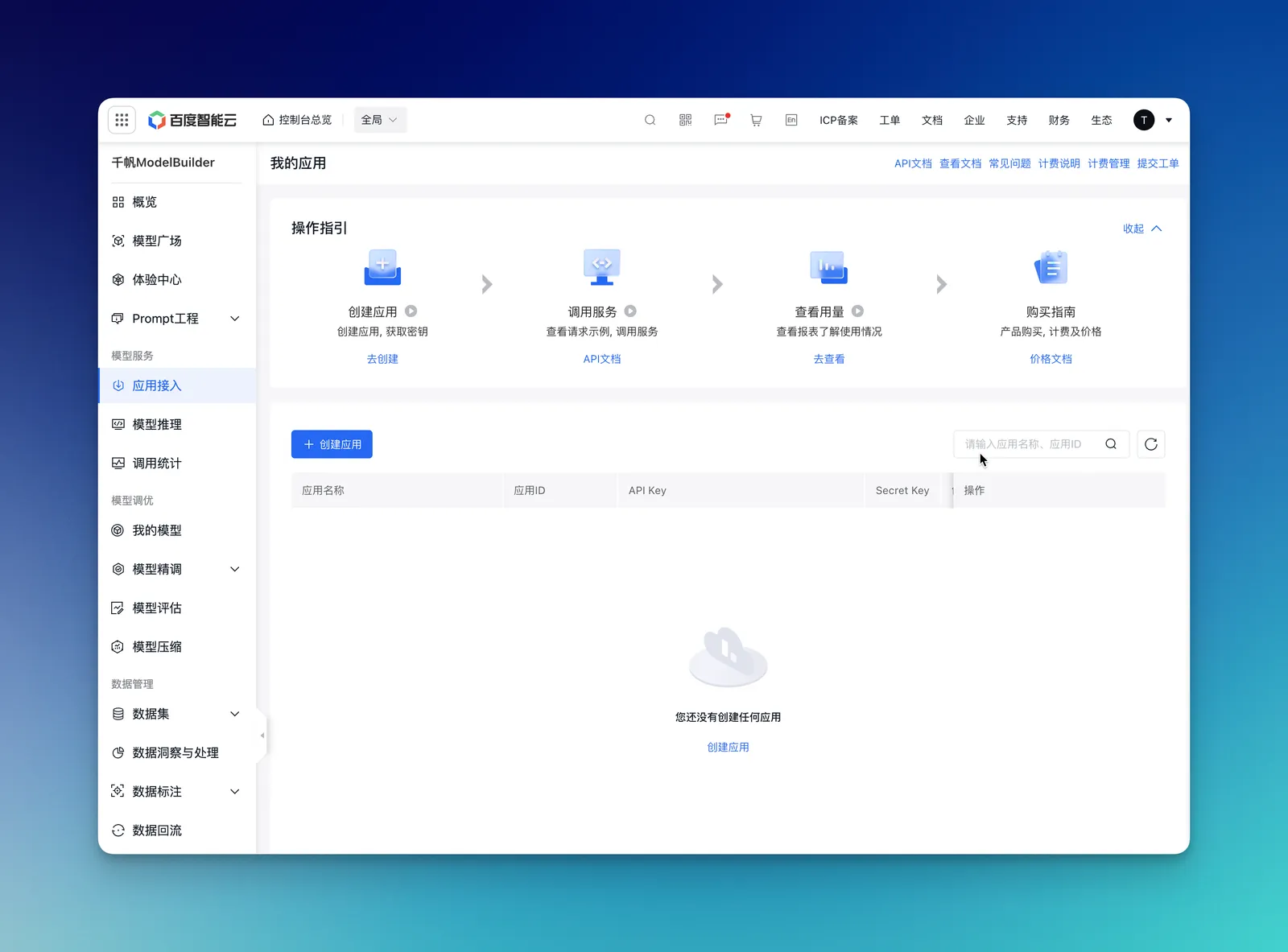Select 数据回流 in the sidebar
Viewport: 1288px width, 952px height.
pyautogui.click(x=177, y=830)
